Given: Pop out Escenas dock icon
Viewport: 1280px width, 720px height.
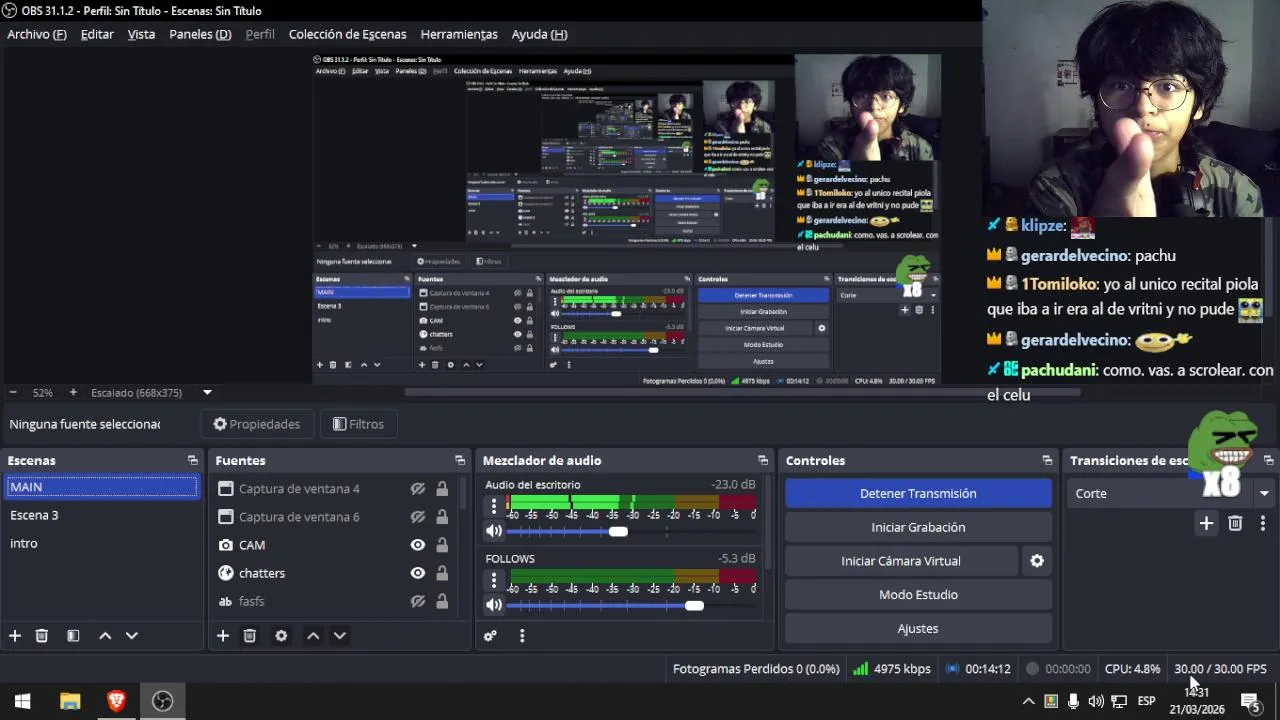Looking at the screenshot, I should click(x=193, y=460).
